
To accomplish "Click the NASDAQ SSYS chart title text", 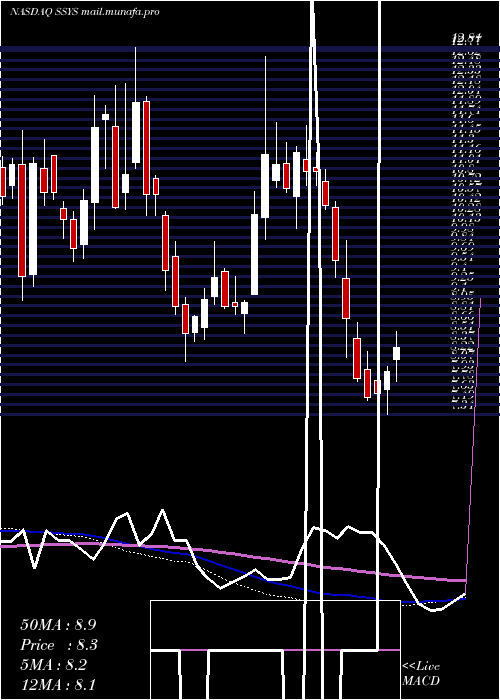I will 85,12.
